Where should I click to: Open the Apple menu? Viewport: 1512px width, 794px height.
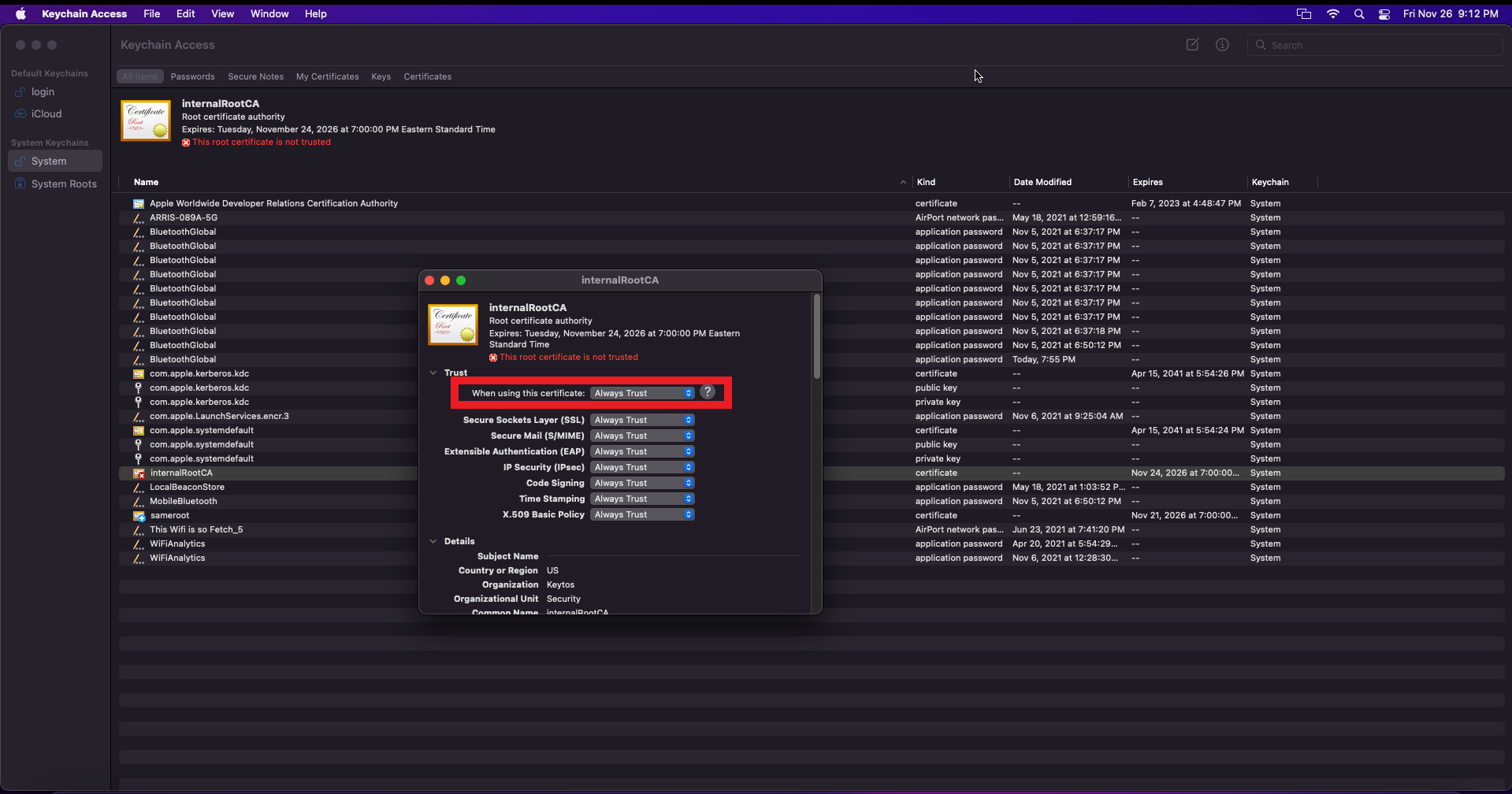tap(21, 13)
